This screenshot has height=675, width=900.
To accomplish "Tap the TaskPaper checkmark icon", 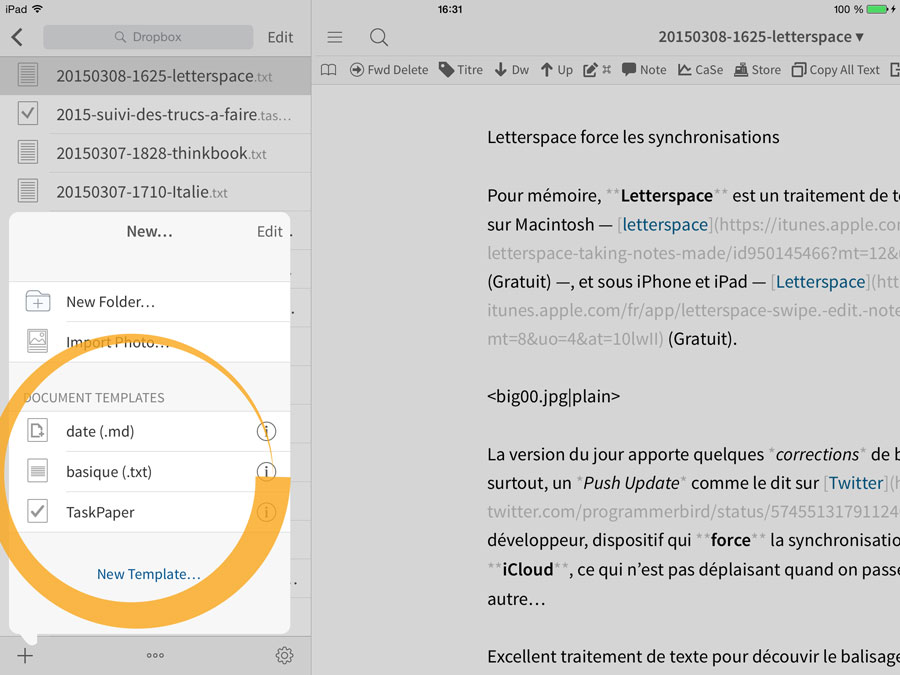I will pos(38,511).
